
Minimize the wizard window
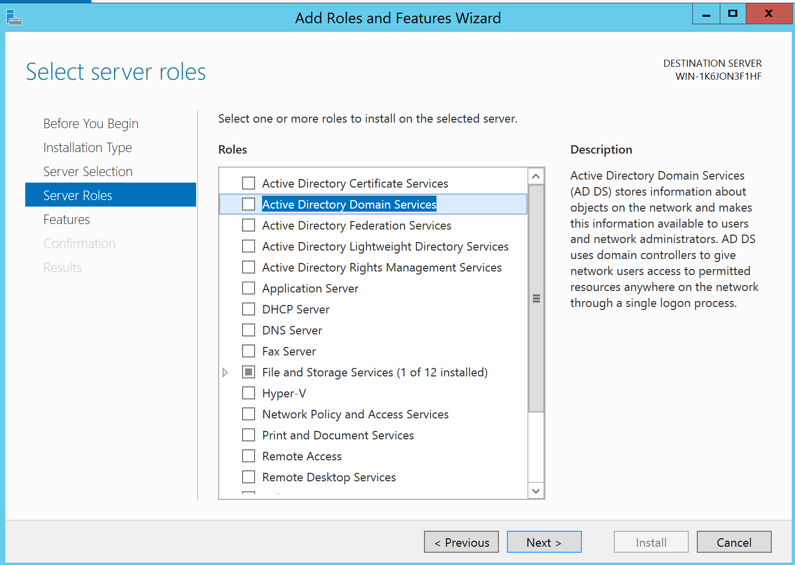[x=706, y=15]
